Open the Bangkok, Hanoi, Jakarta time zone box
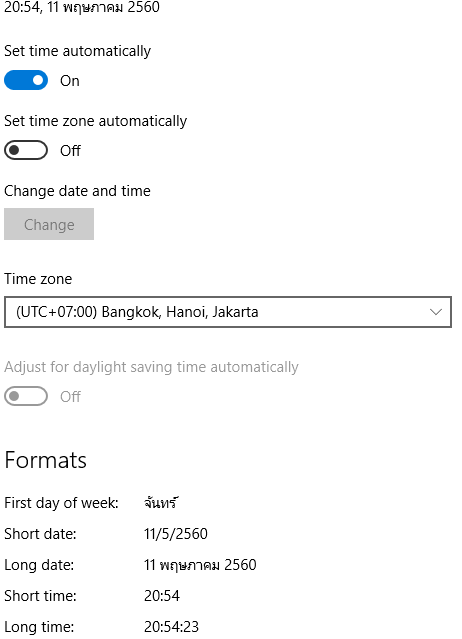462x639 pixels. click(x=228, y=312)
